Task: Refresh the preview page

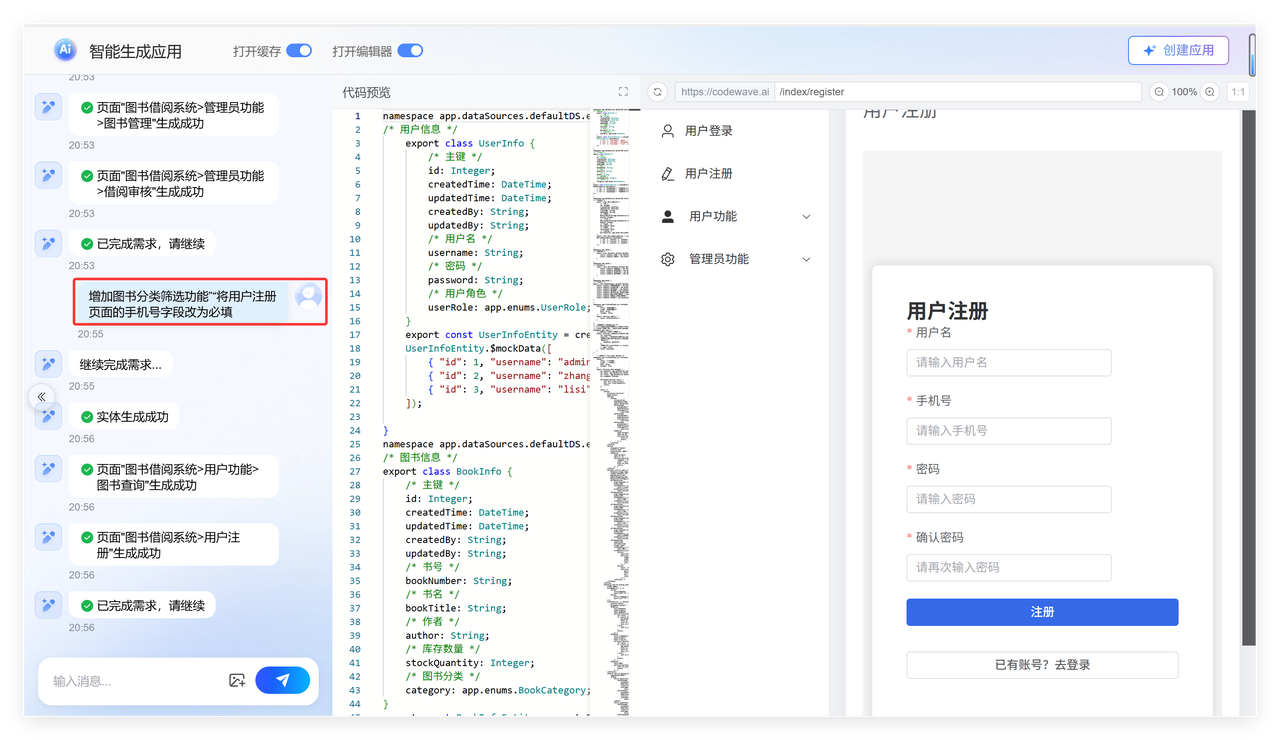Action: click(x=657, y=92)
